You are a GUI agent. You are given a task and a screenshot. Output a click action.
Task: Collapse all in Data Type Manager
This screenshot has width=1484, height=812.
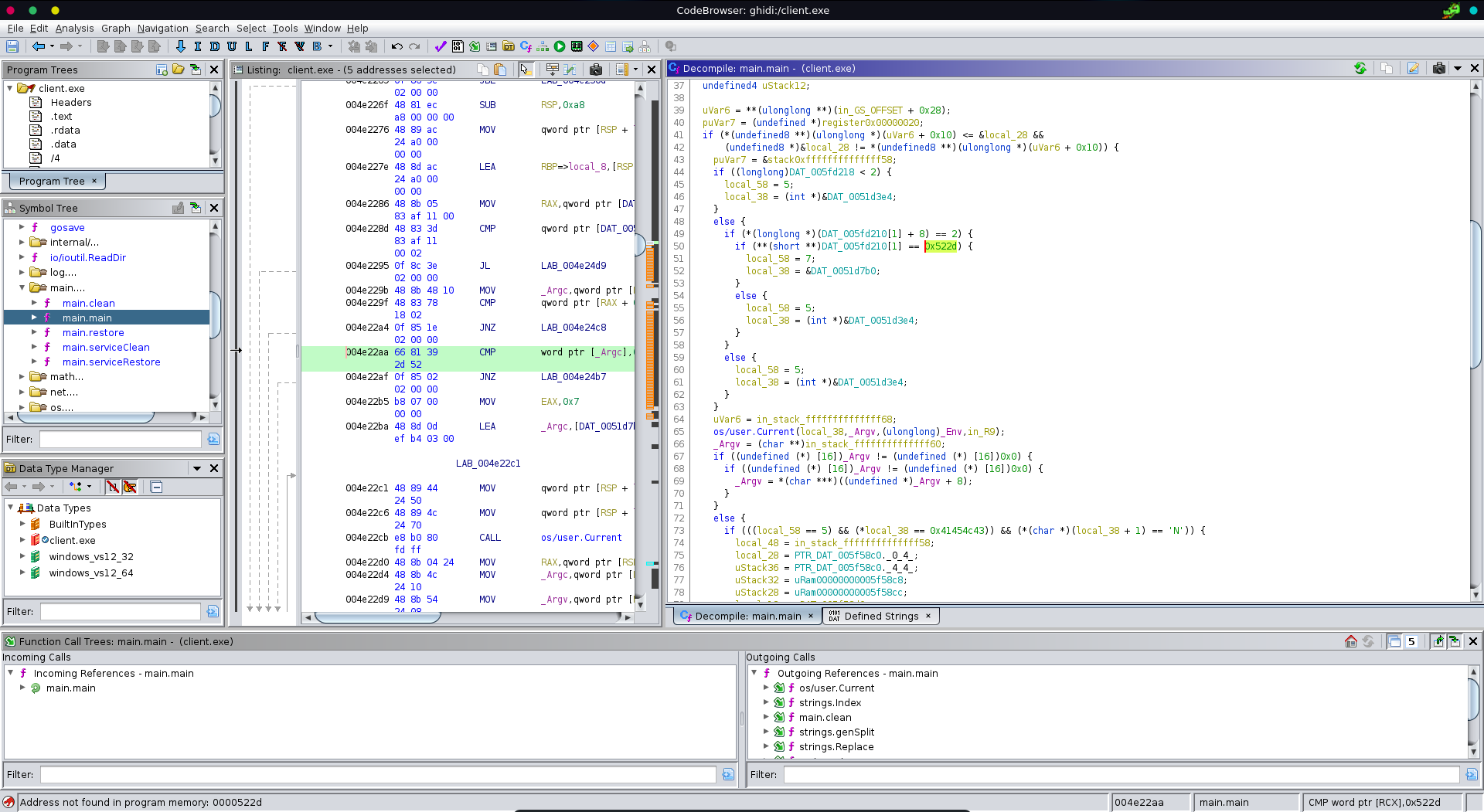pos(156,487)
